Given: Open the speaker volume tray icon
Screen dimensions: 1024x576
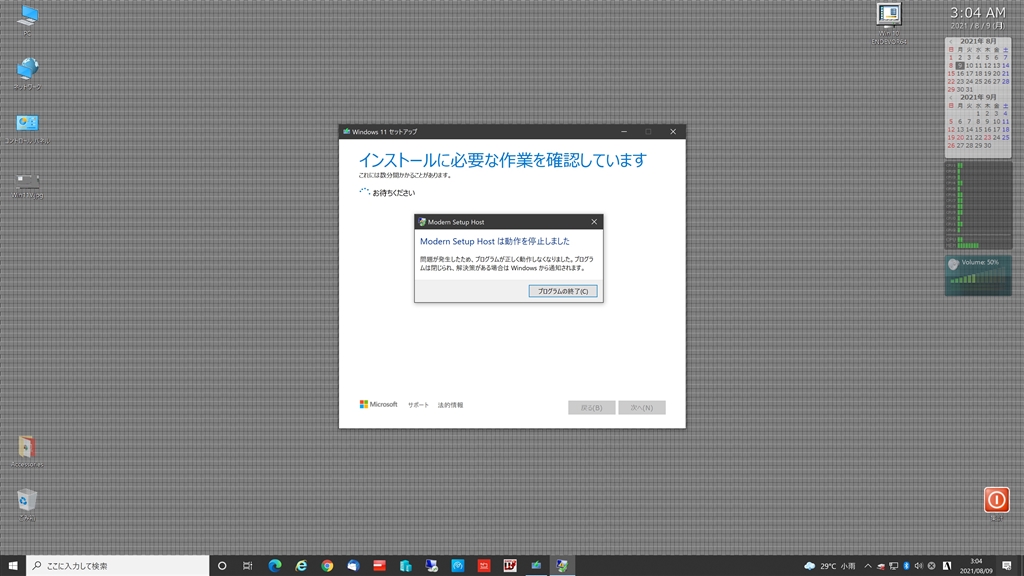Looking at the screenshot, I should pyautogui.click(x=918, y=566).
